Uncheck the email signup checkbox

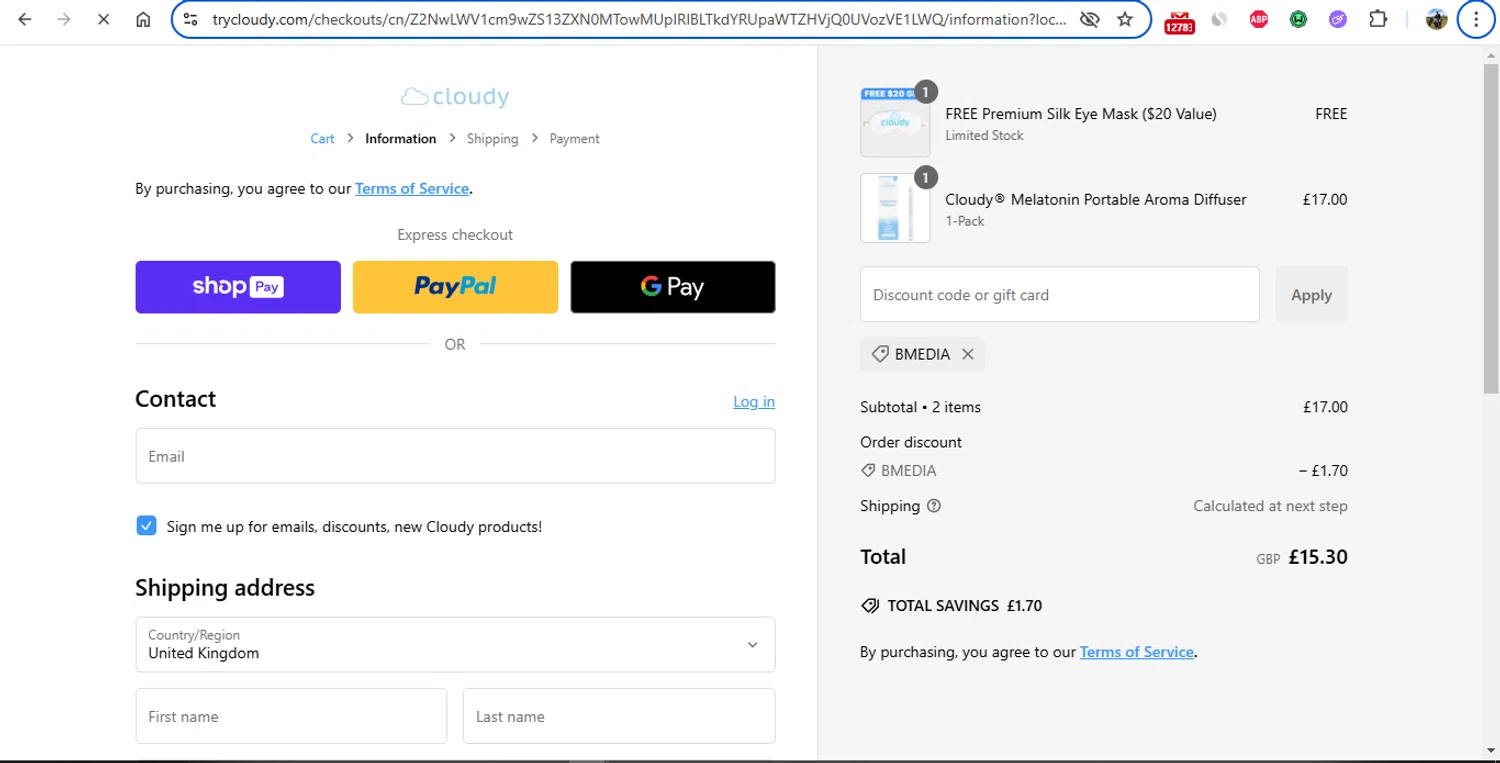(146, 526)
